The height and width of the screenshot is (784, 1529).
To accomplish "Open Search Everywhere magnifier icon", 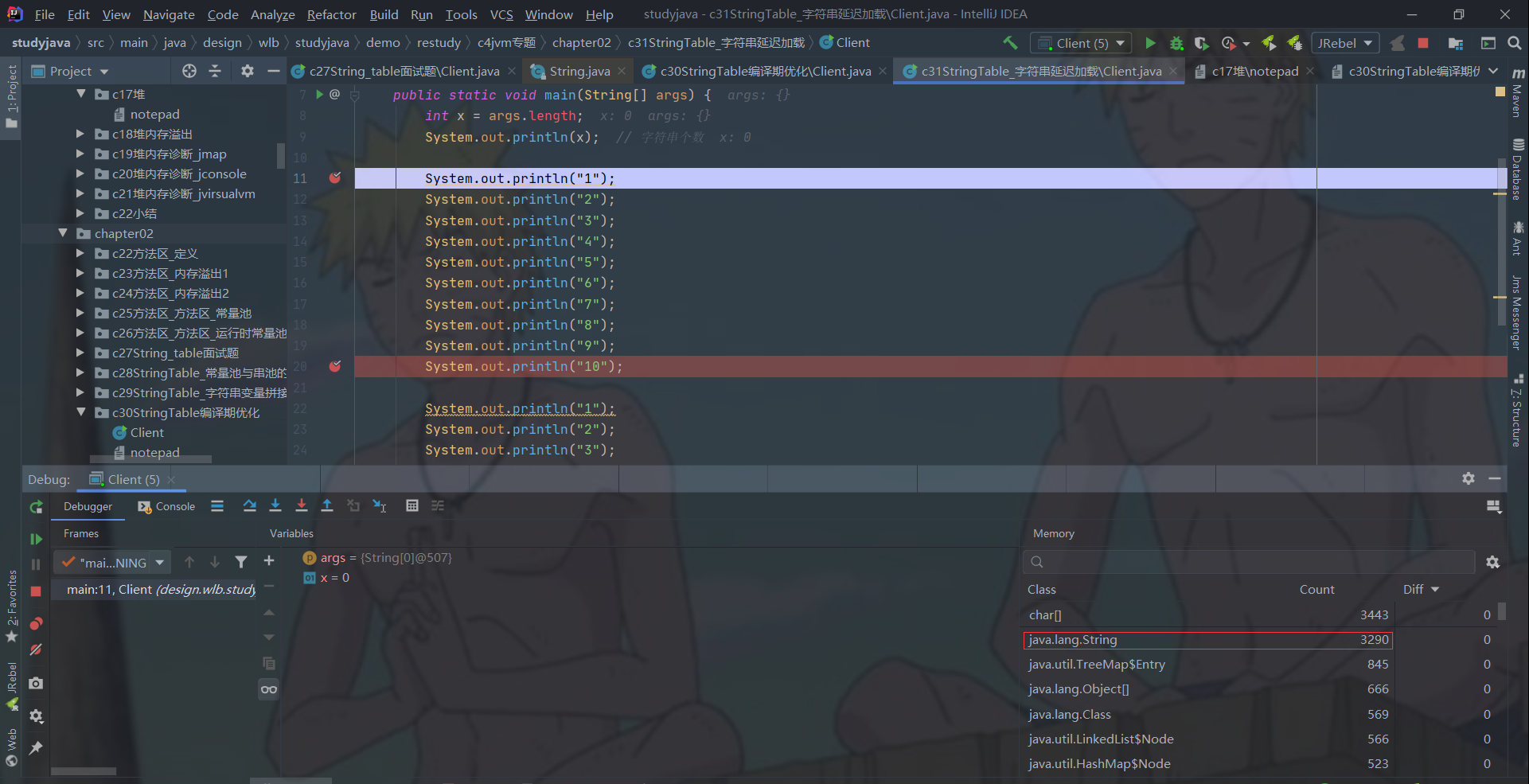I will point(1514,43).
